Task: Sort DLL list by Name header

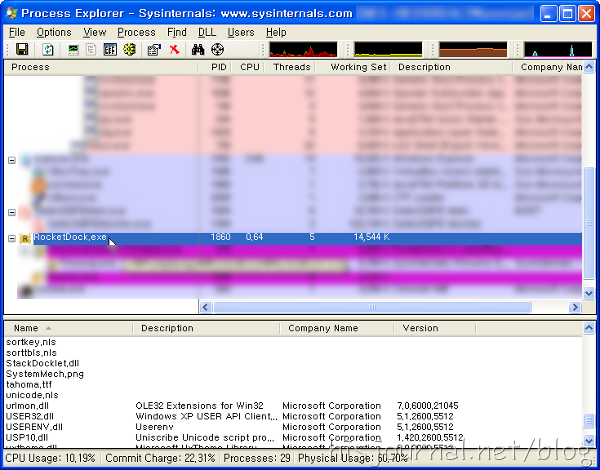Action: coord(68,328)
